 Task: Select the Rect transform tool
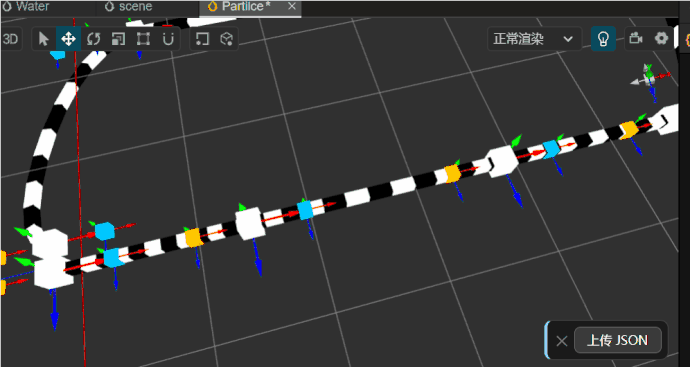pos(143,39)
